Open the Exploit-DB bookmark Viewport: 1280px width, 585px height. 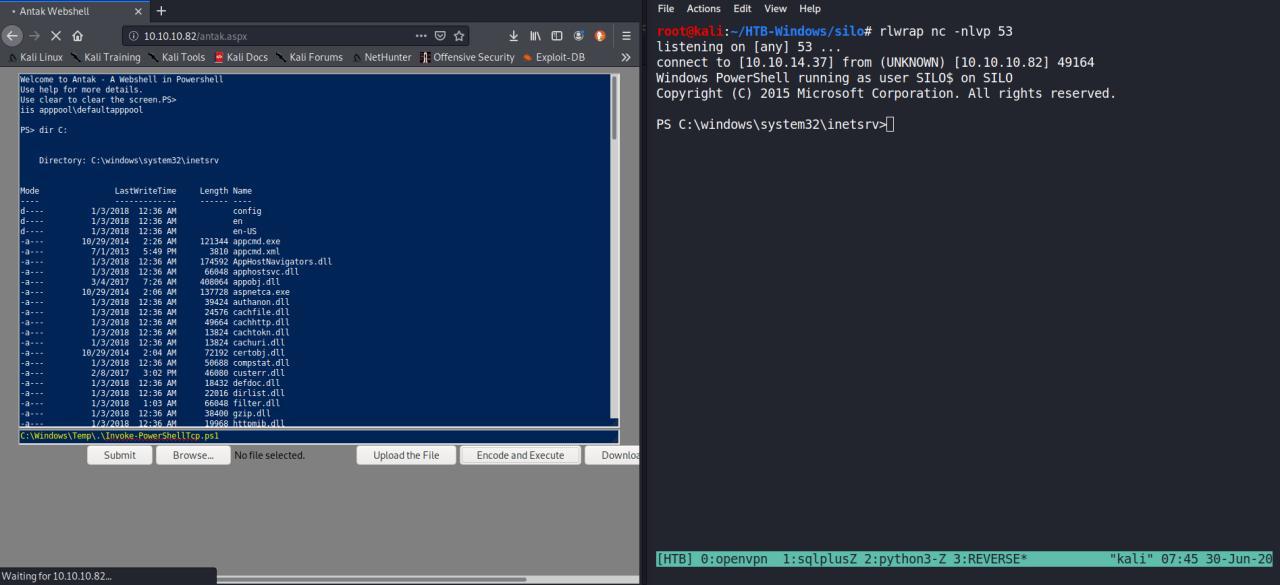click(x=553, y=57)
